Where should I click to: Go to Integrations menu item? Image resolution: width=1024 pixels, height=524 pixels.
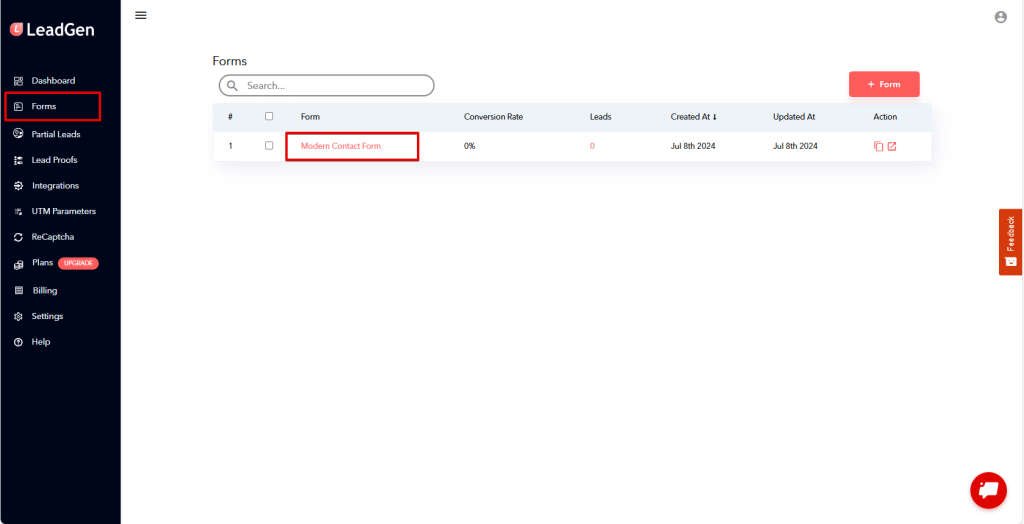click(x=54, y=186)
